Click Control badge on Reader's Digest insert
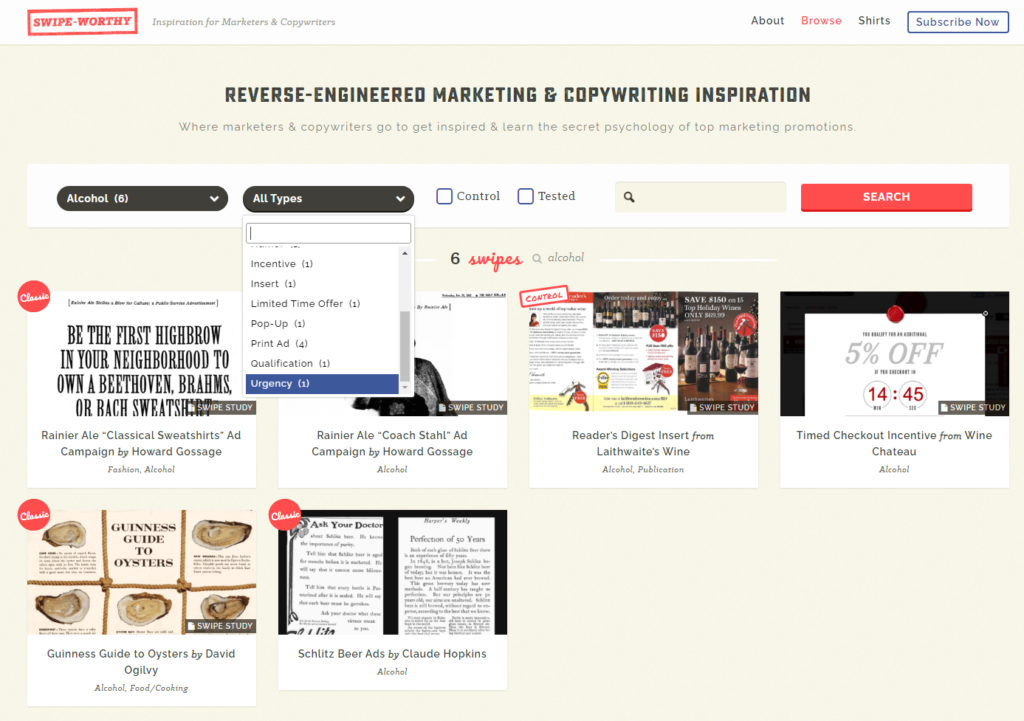Image resolution: width=1024 pixels, height=721 pixels. (x=543, y=298)
